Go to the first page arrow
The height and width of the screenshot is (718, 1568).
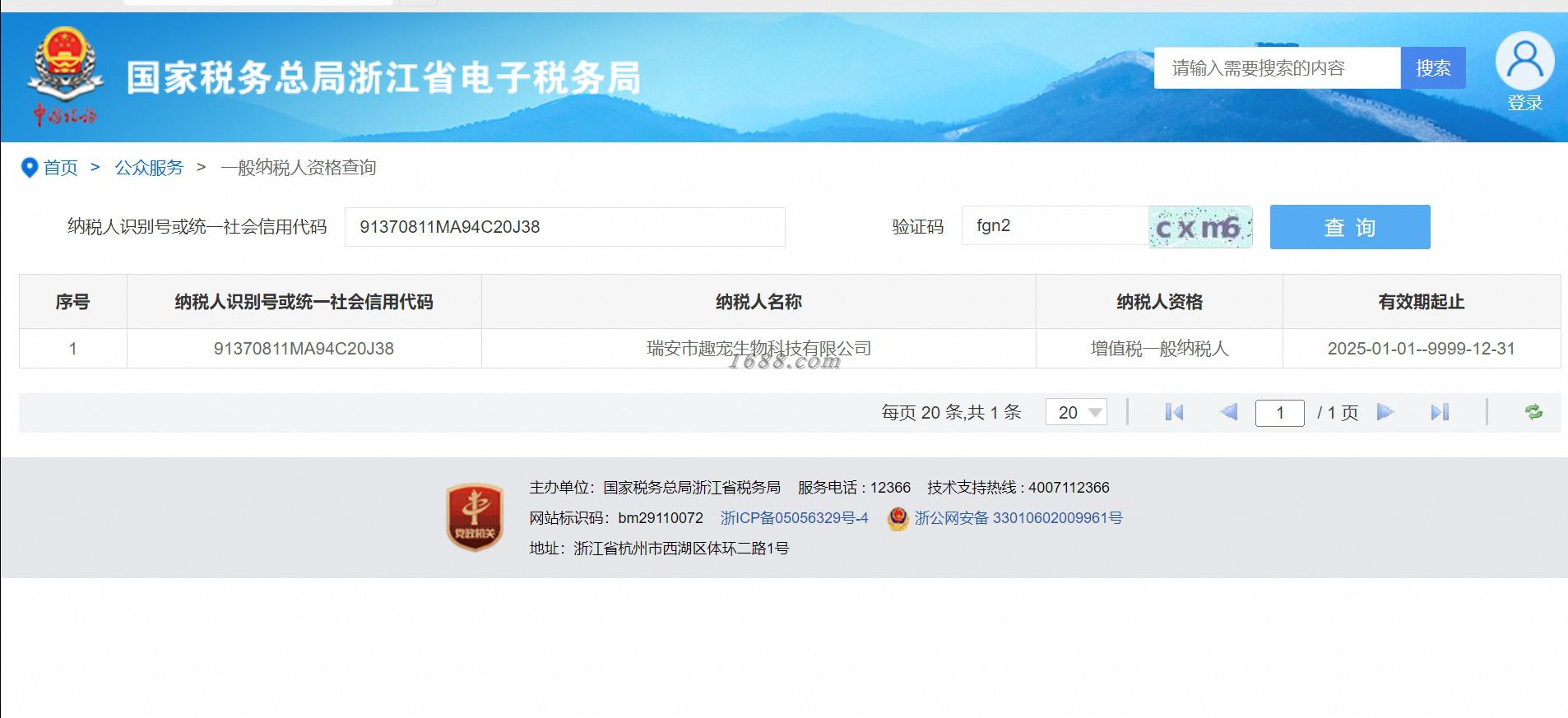coord(1174,412)
